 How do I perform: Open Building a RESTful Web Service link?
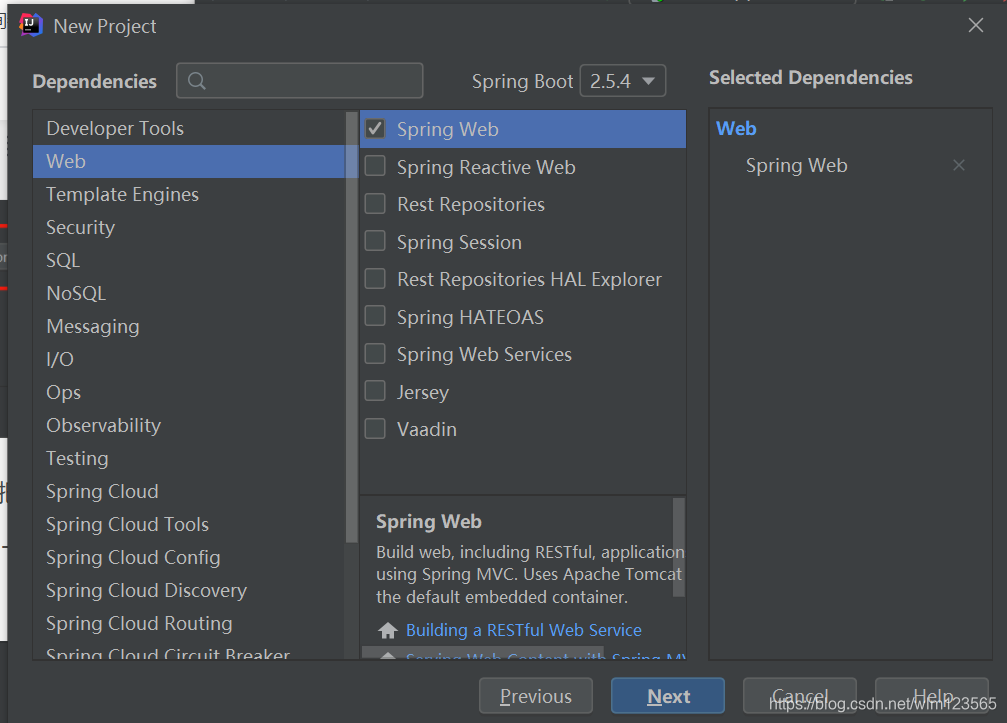[x=523, y=631]
